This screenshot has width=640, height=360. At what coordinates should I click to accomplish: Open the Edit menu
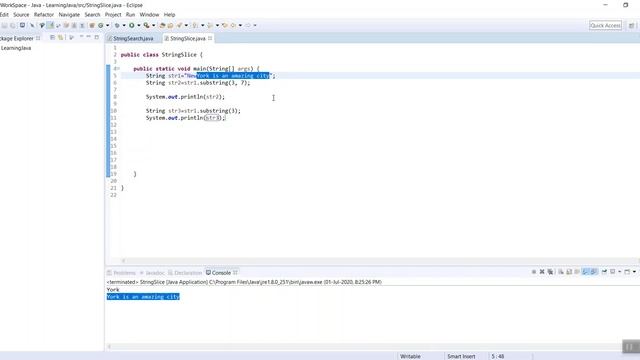pos(4,14)
